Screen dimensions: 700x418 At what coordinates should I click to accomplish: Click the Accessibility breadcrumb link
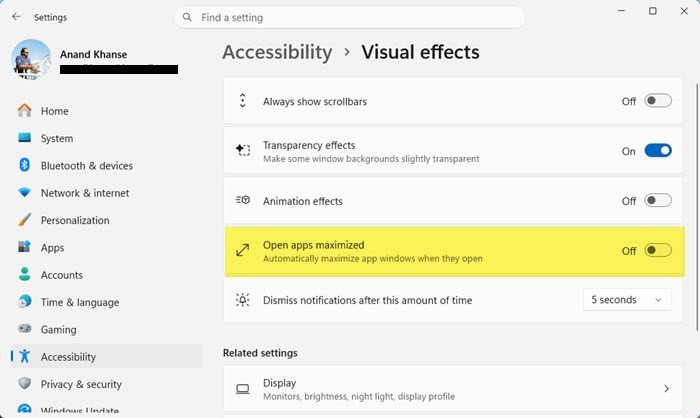click(277, 52)
